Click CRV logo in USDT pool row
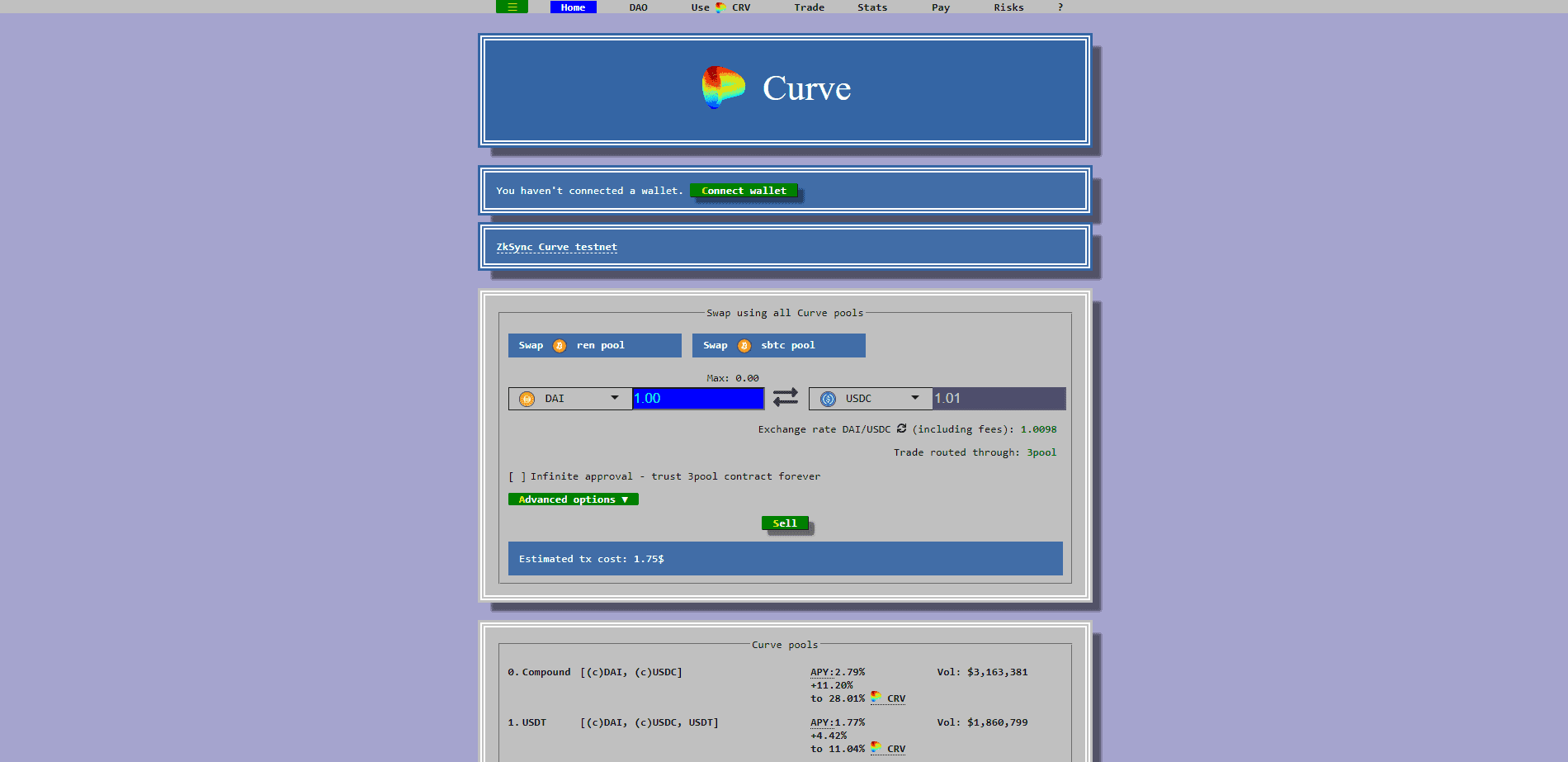Screen dimensions: 1568x762 876,748
